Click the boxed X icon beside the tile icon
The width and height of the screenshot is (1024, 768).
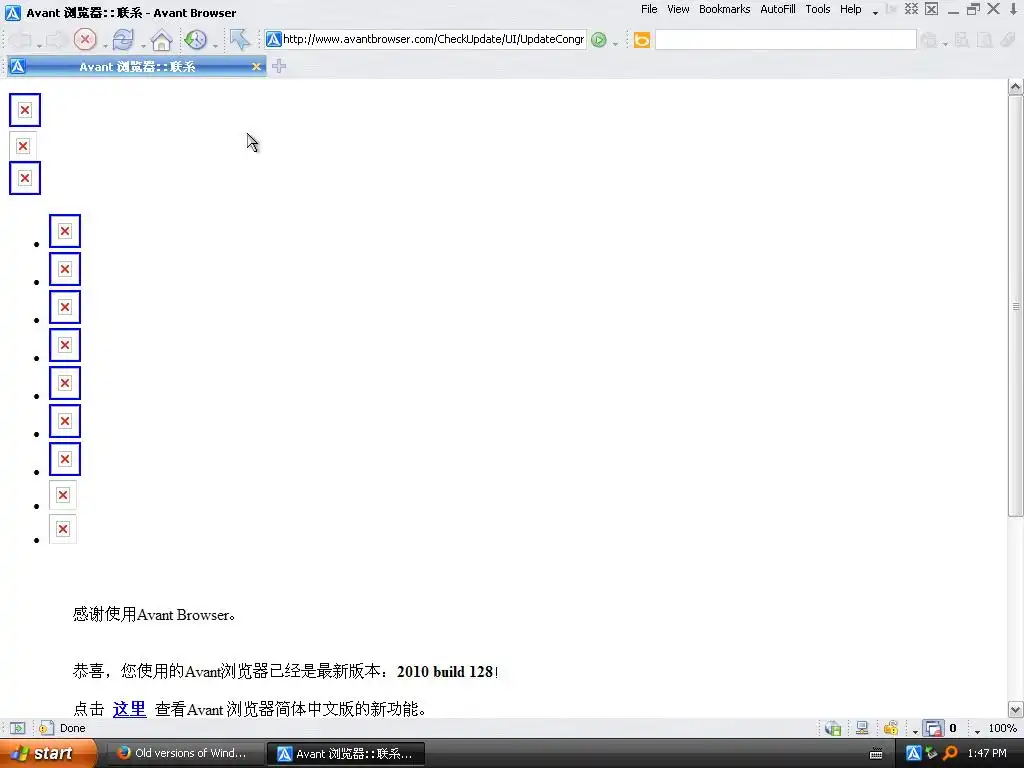pos(932,9)
